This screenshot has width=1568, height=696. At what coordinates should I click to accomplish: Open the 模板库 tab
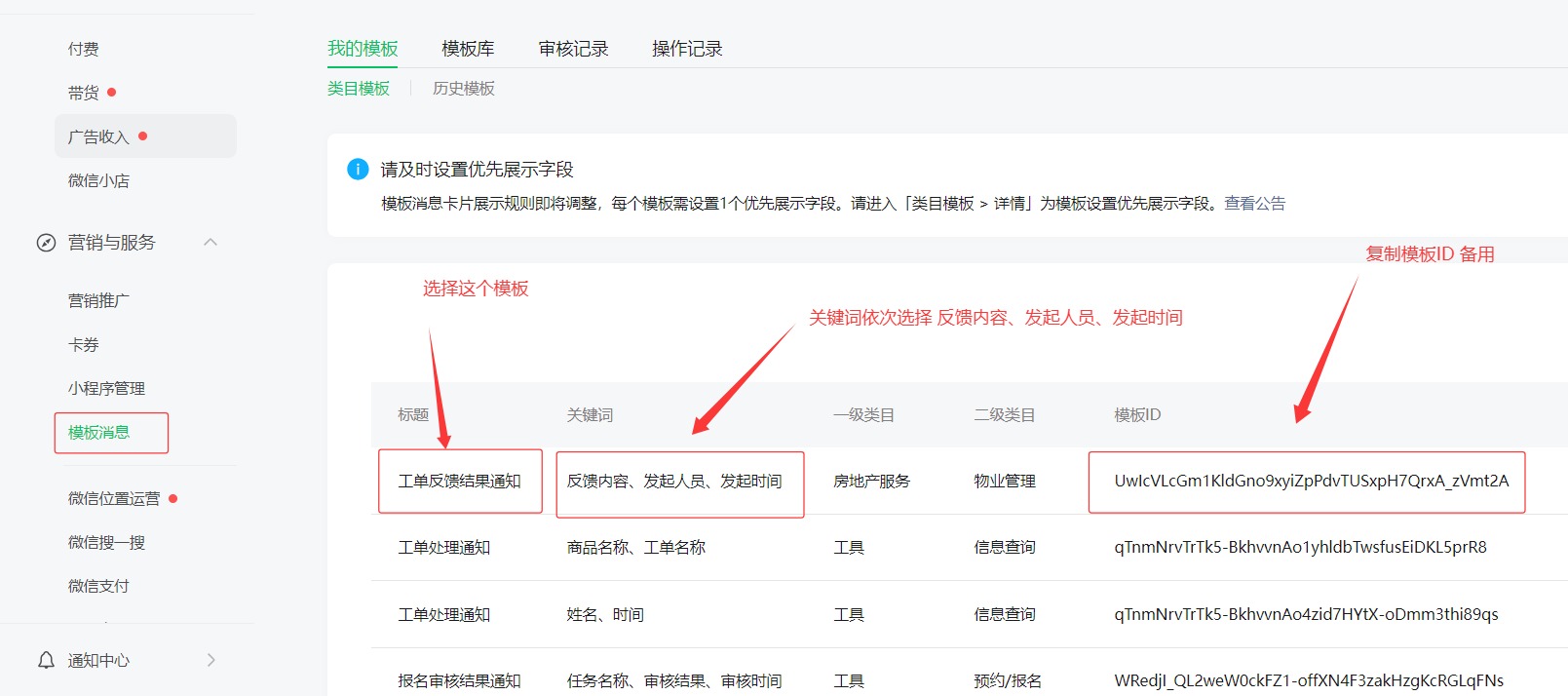tap(468, 49)
